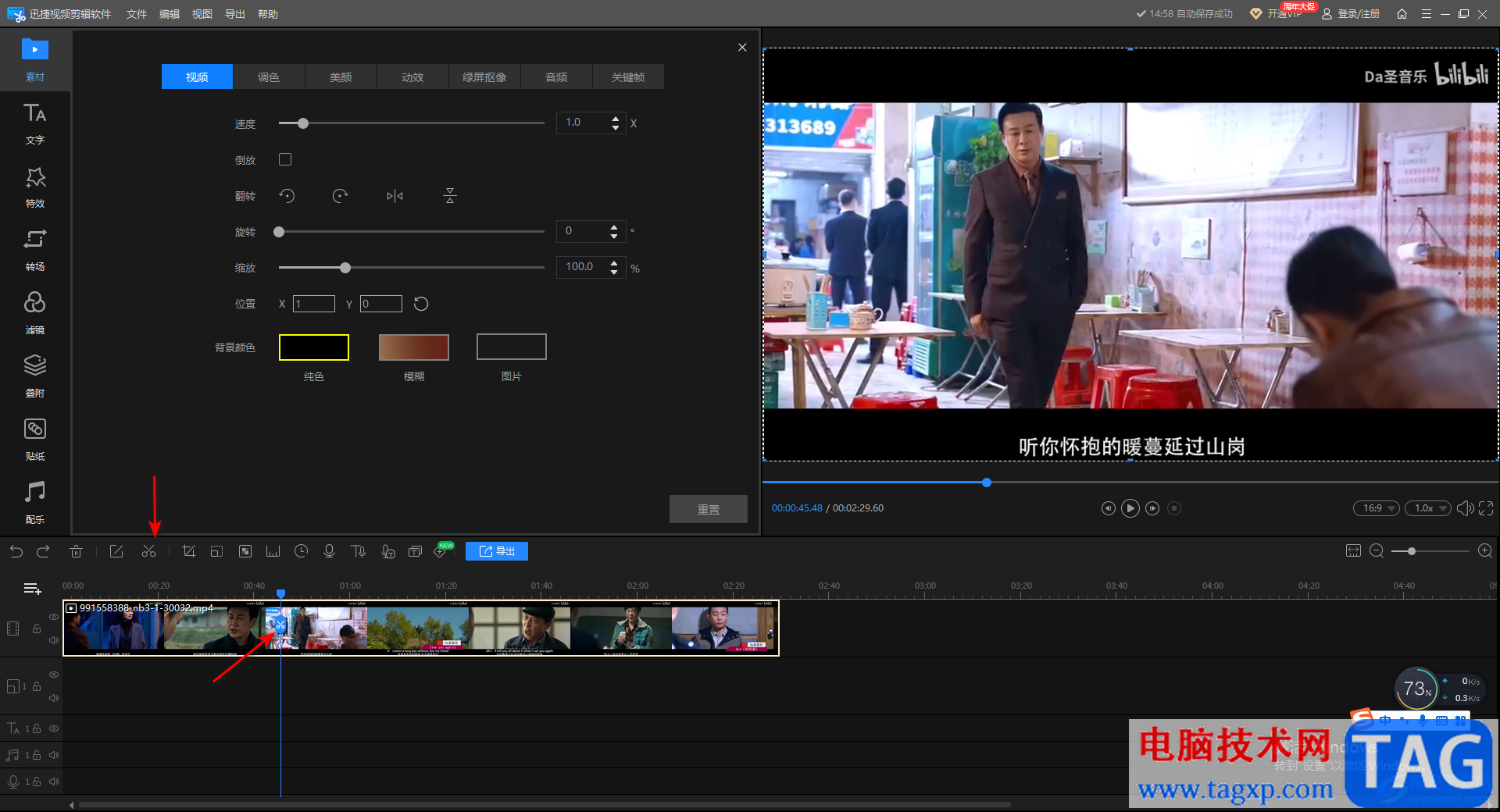Open the clock duration tool
Image resolution: width=1500 pixels, height=812 pixels.
point(301,551)
